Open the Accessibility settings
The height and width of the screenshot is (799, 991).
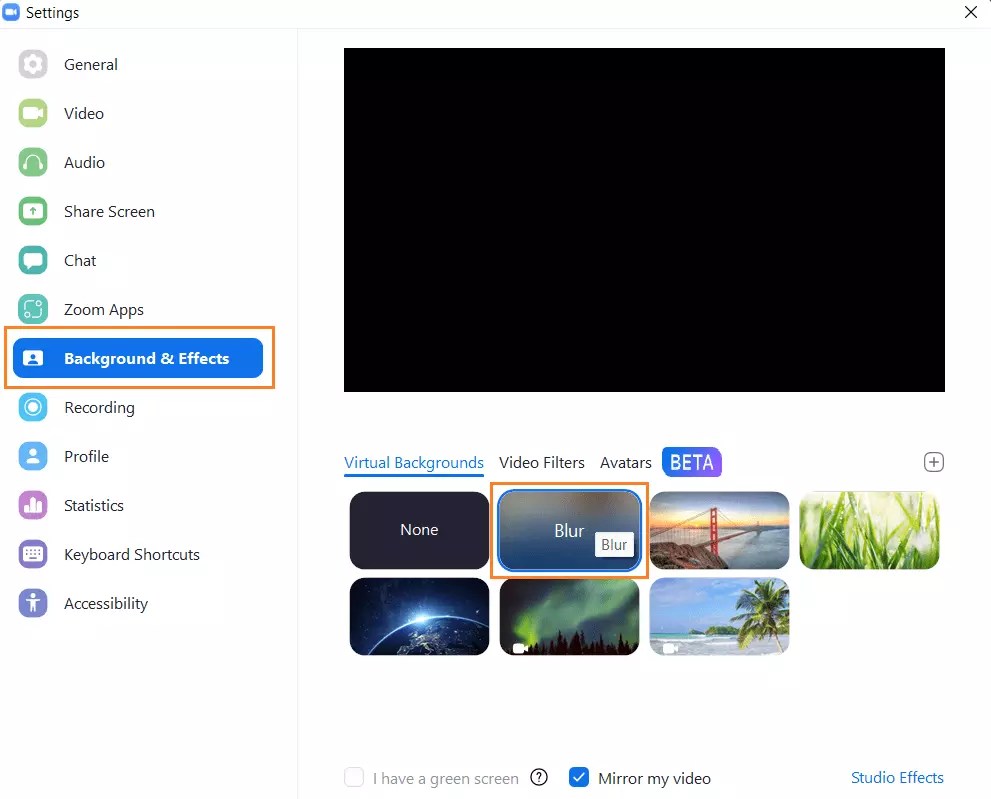click(106, 603)
